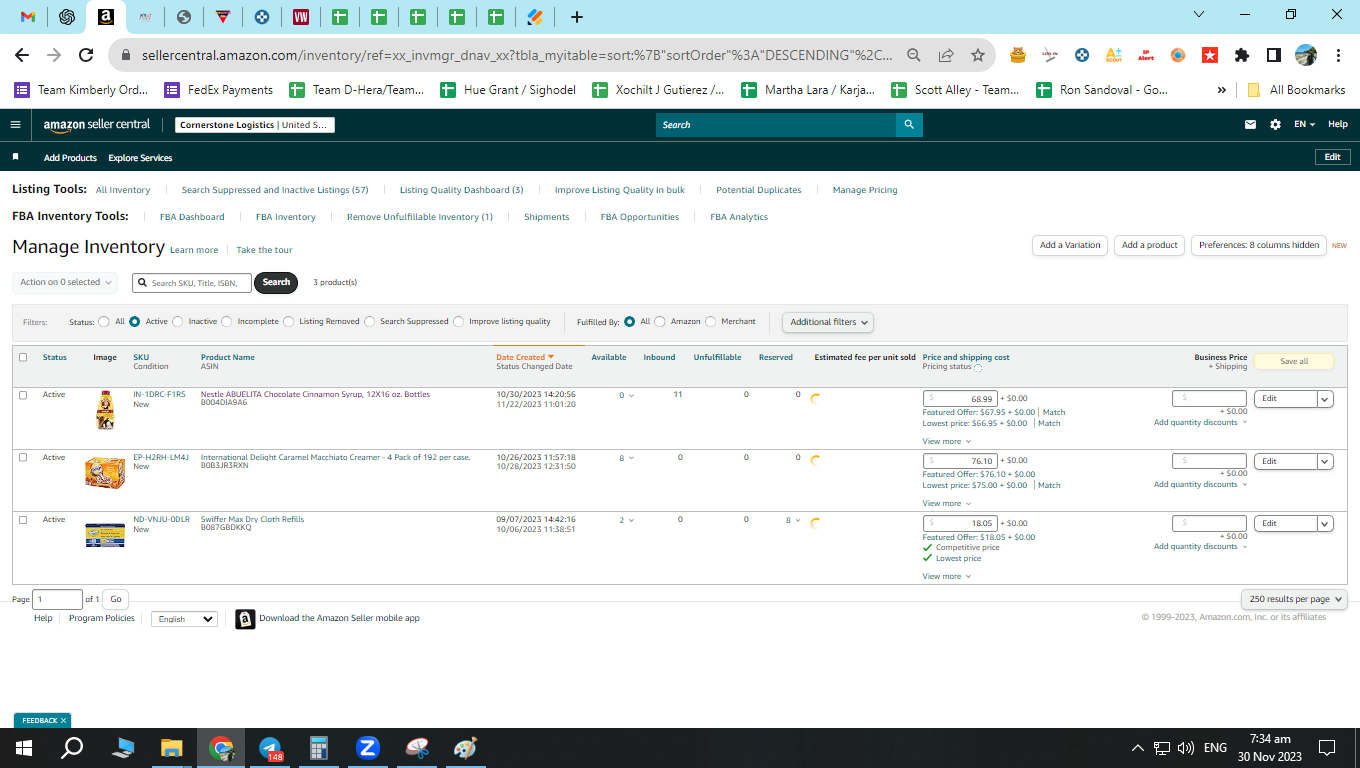The image size is (1360, 768).
Task: Open Search Suppressed and Inactive Listings (57)
Action: pyautogui.click(x=275, y=190)
